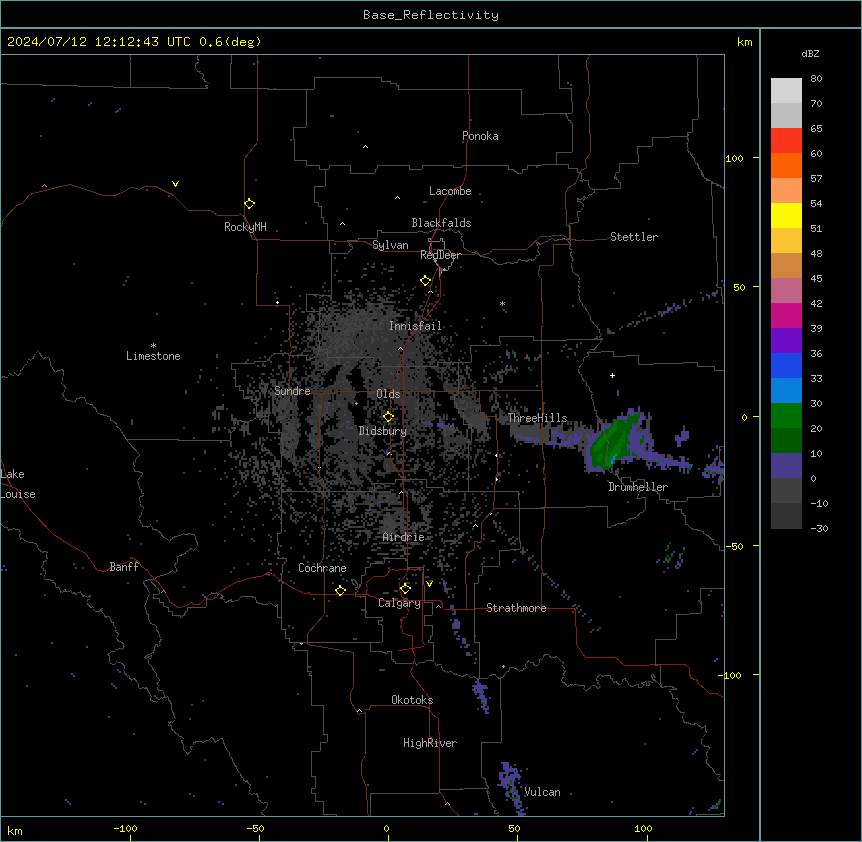Select the timestamp 2024/07/12 12:12:43 UTC
The height and width of the screenshot is (842, 862).
[x=99, y=42]
